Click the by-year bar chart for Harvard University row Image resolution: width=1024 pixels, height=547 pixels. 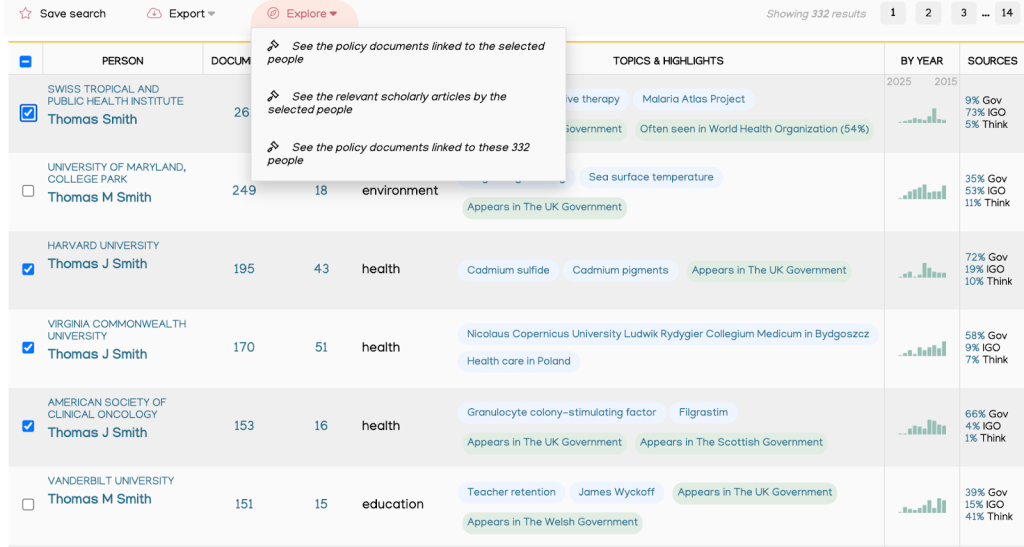(x=921, y=270)
